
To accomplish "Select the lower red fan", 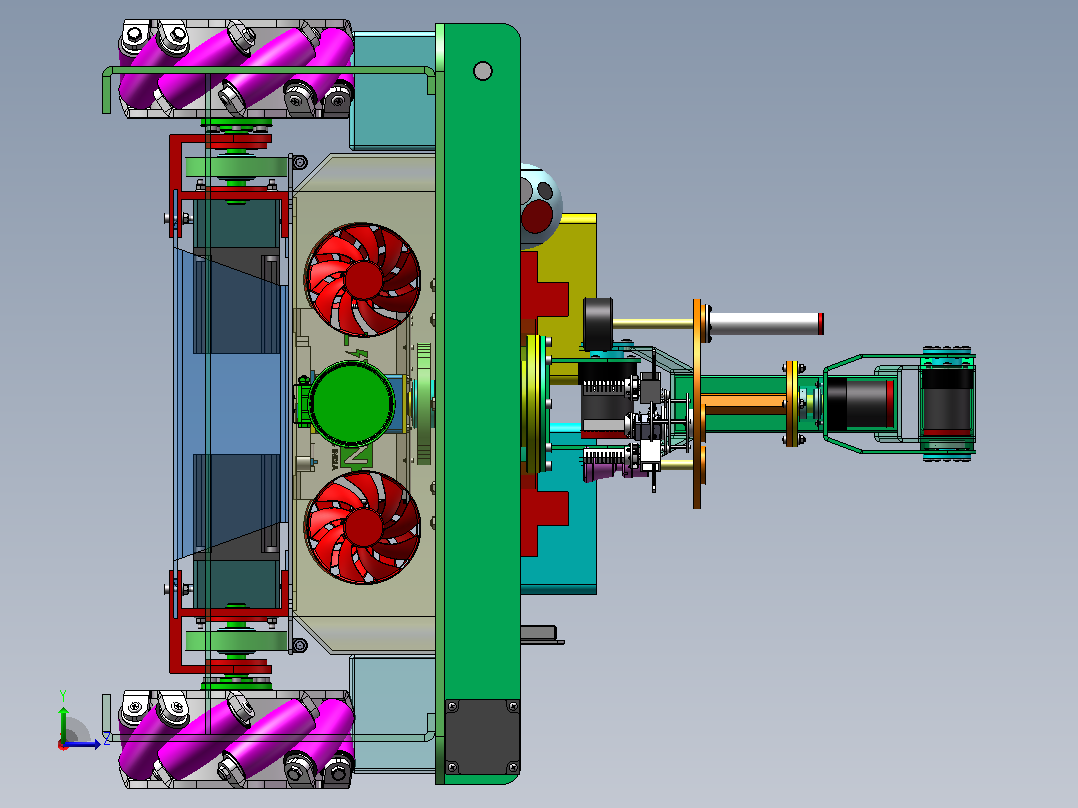I will pos(362,527).
